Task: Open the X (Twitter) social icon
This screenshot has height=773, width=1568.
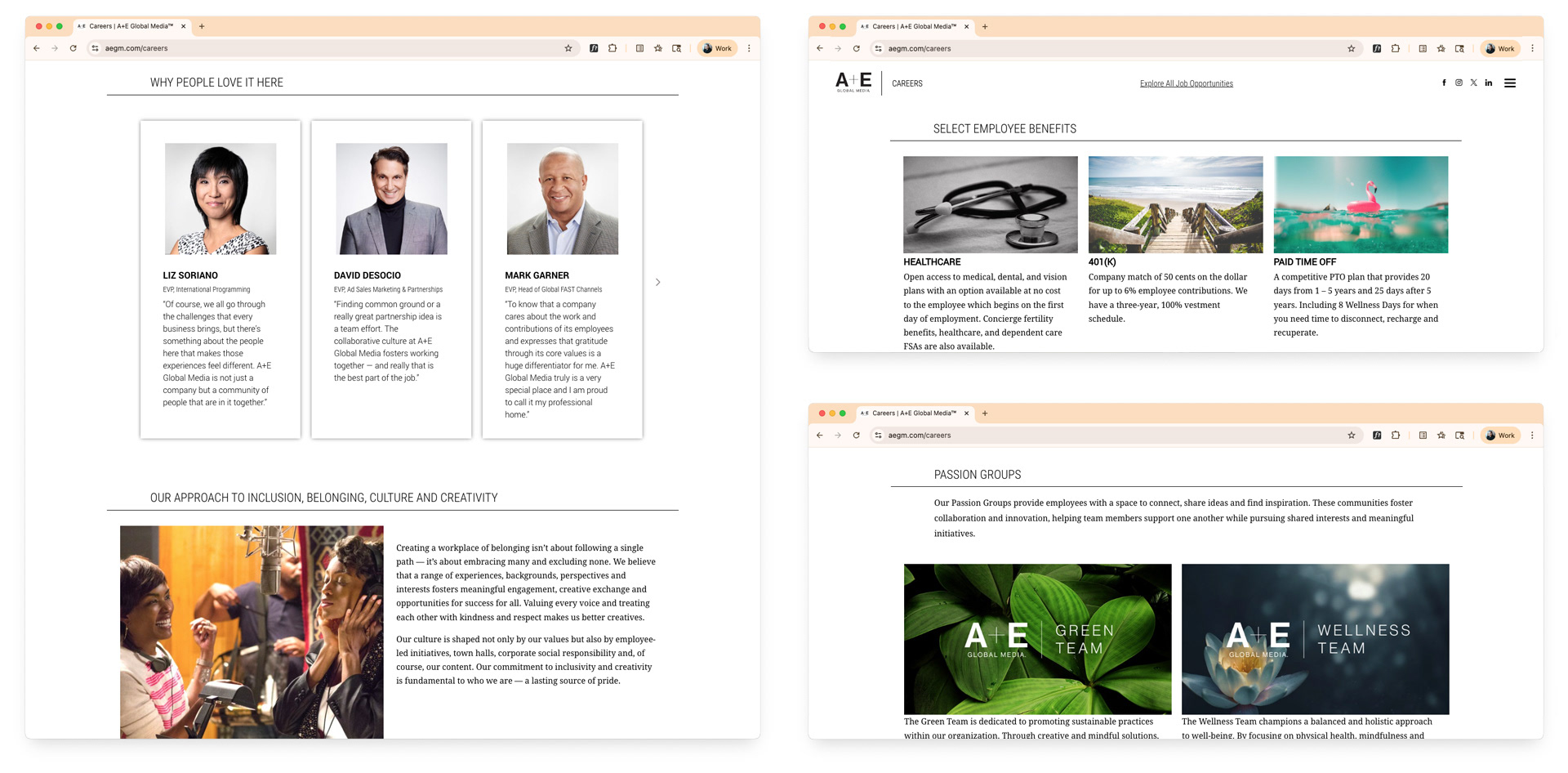Action: 1474,83
